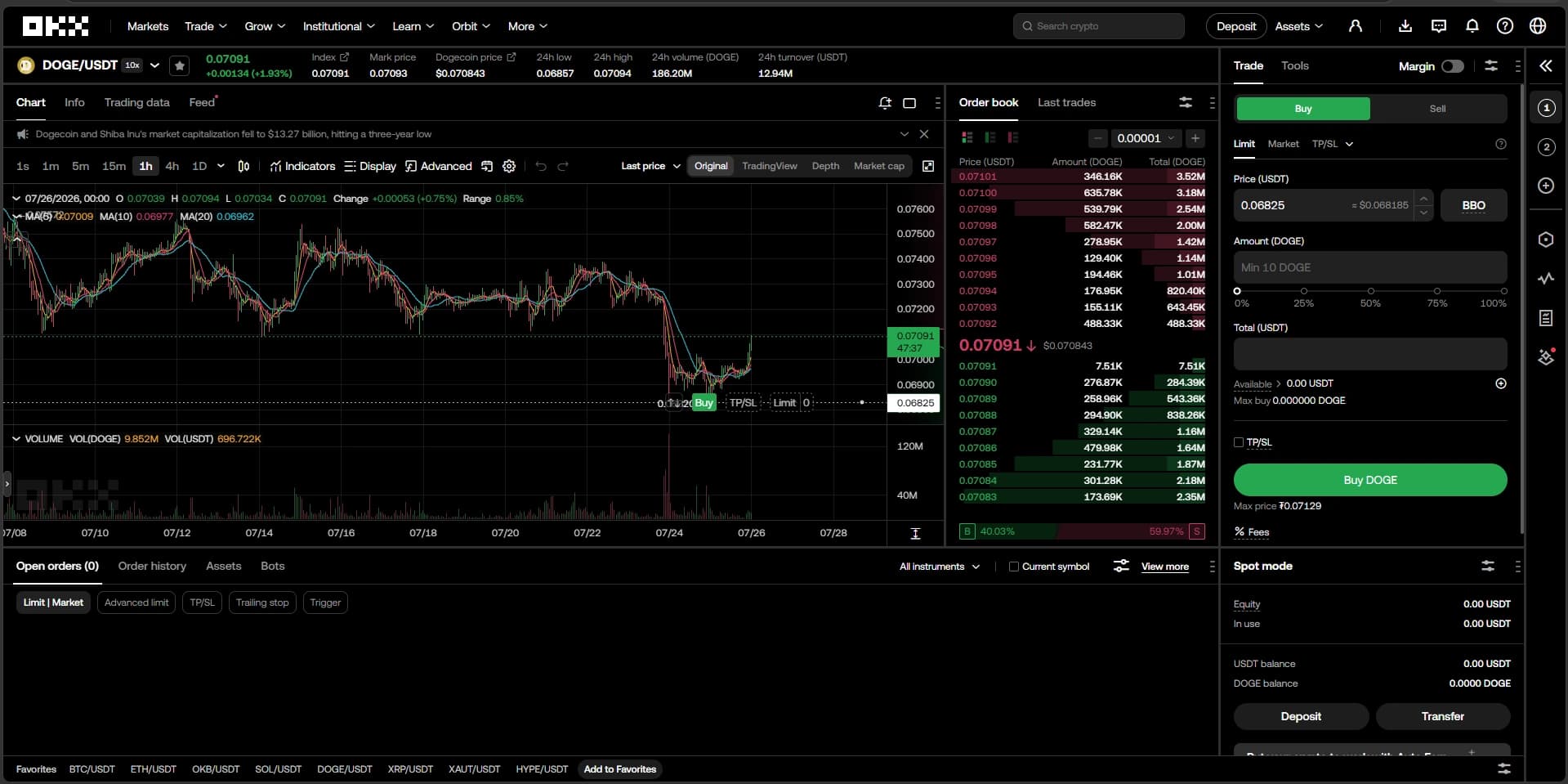This screenshot has width=1568, height=784.
Task: Open order book settings sliders icon
Action: [1186, 102]
